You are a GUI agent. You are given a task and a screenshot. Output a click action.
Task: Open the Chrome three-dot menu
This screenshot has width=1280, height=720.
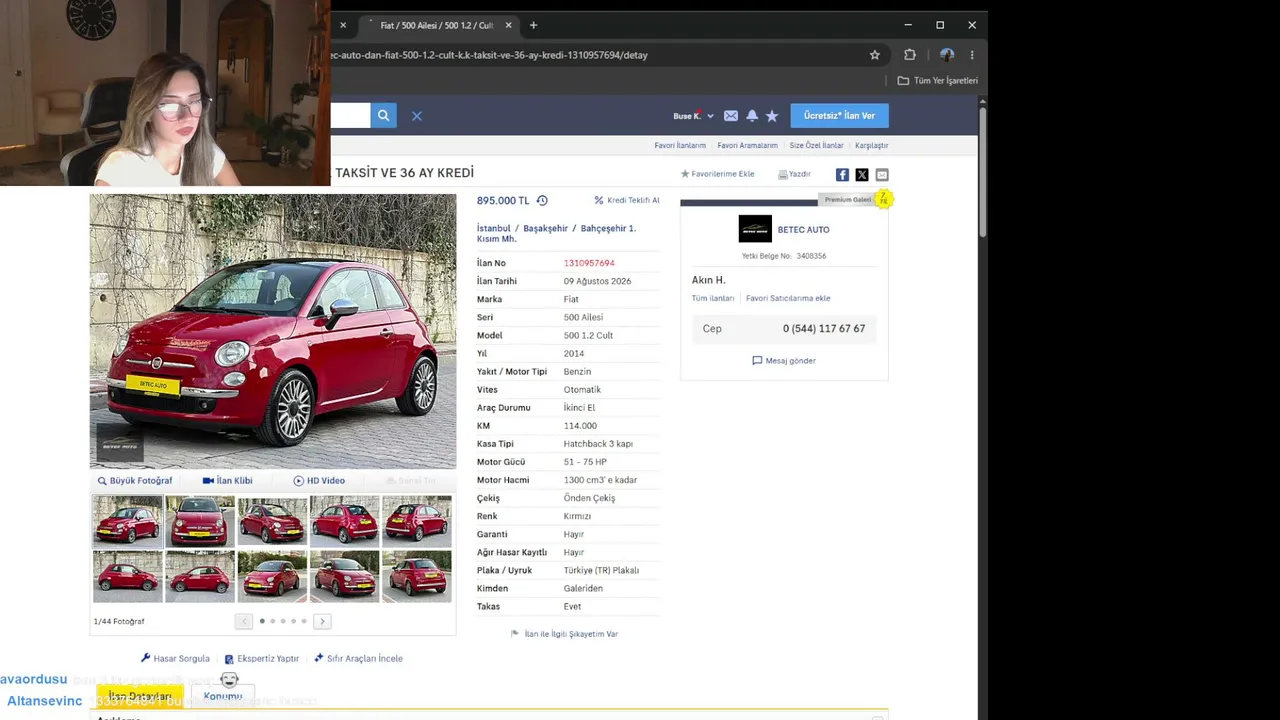pyautogui.click(x=972, y=55)
